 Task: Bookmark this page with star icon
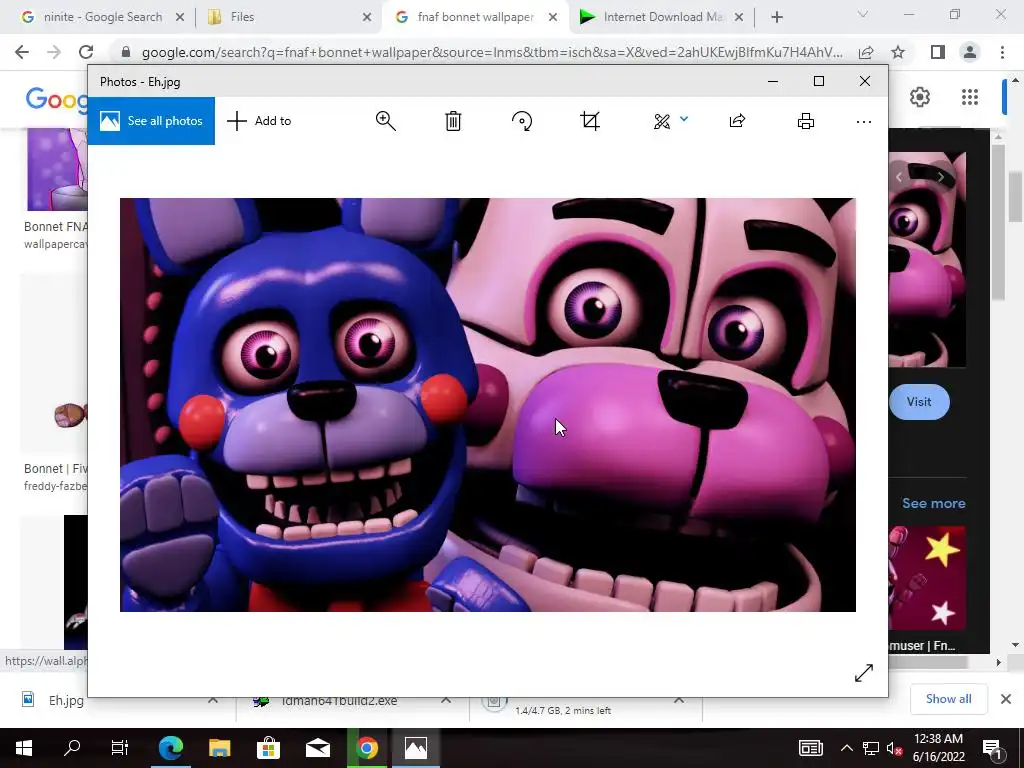tap(898, 52)
